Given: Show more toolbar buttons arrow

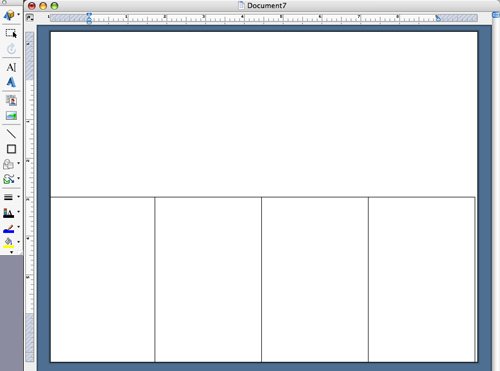Looking at the screenshot, I should [12, 252].
